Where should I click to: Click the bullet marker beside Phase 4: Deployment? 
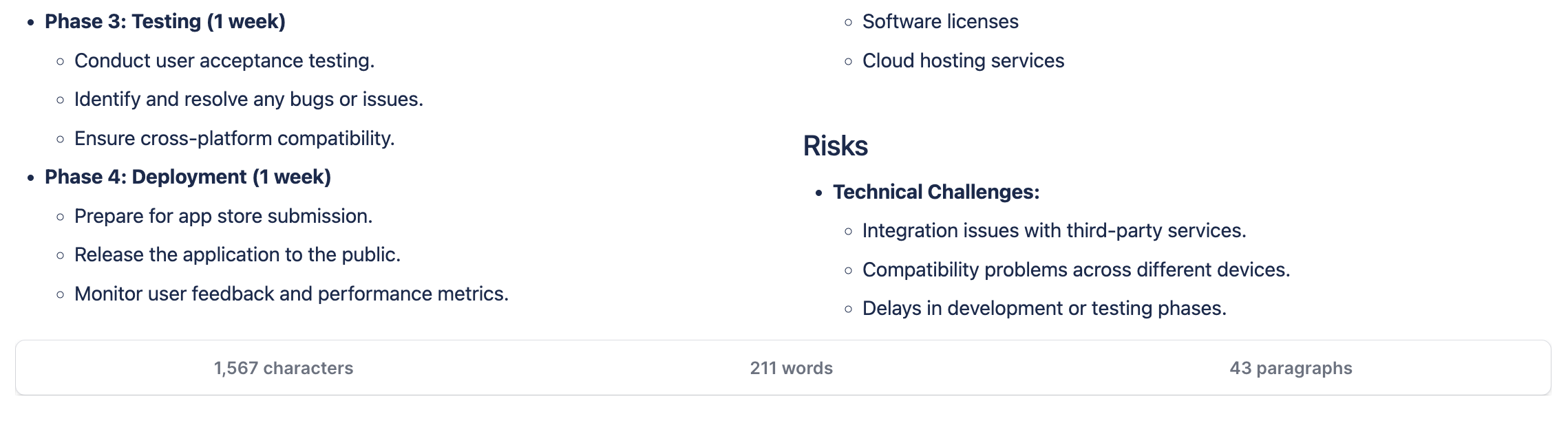[30, 178]
